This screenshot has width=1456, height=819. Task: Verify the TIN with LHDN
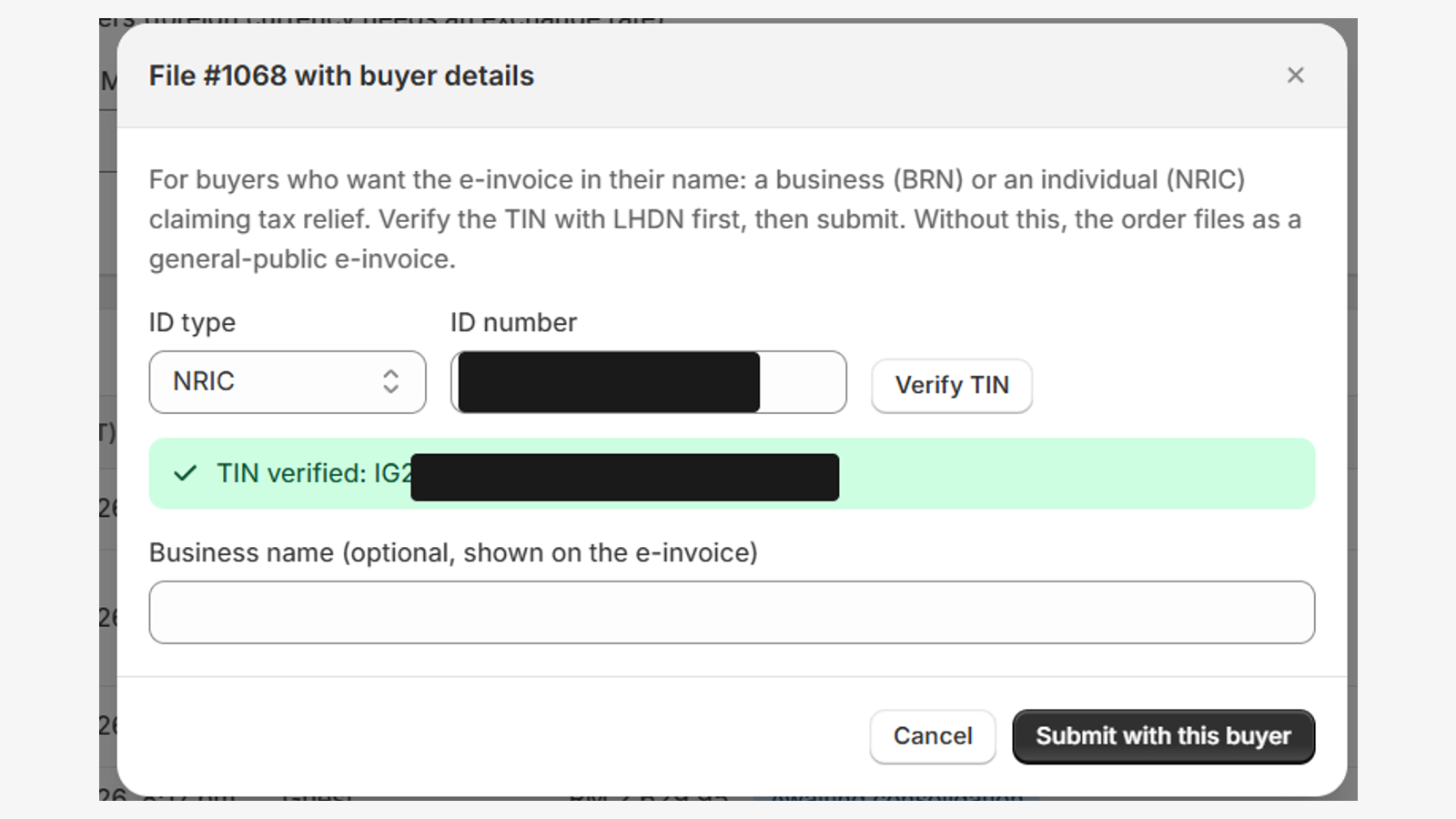952,385
